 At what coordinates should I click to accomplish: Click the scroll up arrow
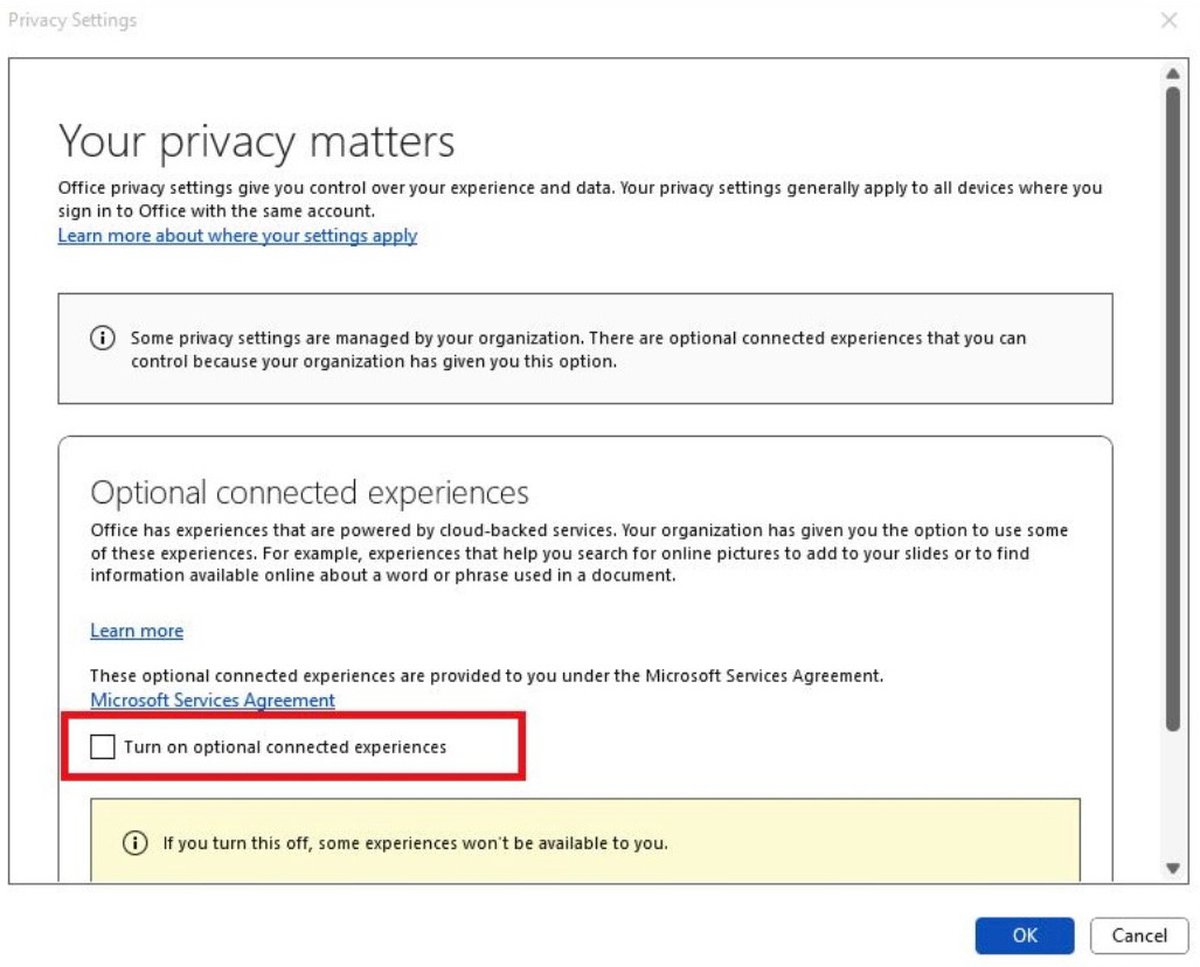pyautogui.click(x=1173, y=73)
